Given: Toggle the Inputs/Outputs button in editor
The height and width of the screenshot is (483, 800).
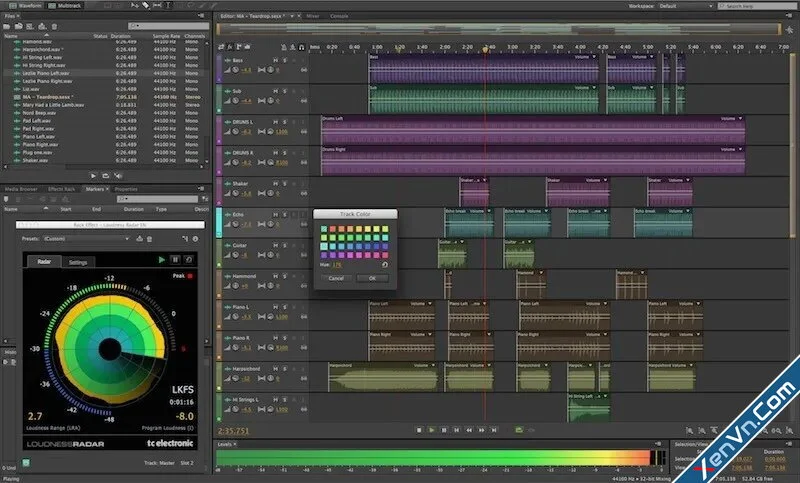Looking at the screenshot, I should click(x=221, y=47).
